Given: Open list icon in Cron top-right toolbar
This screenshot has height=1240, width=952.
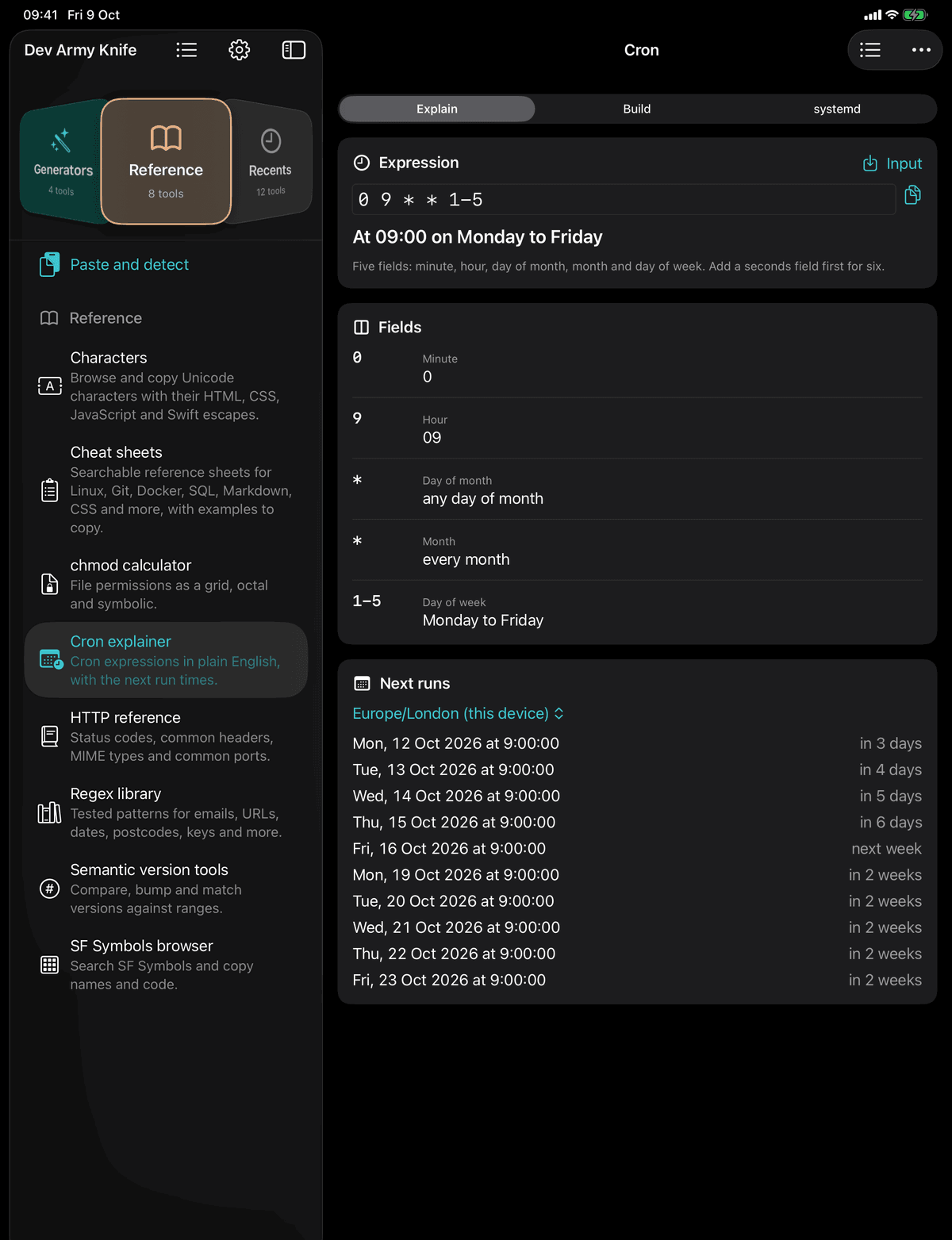Looking at the screenshot, I should (x=870, y=50).
